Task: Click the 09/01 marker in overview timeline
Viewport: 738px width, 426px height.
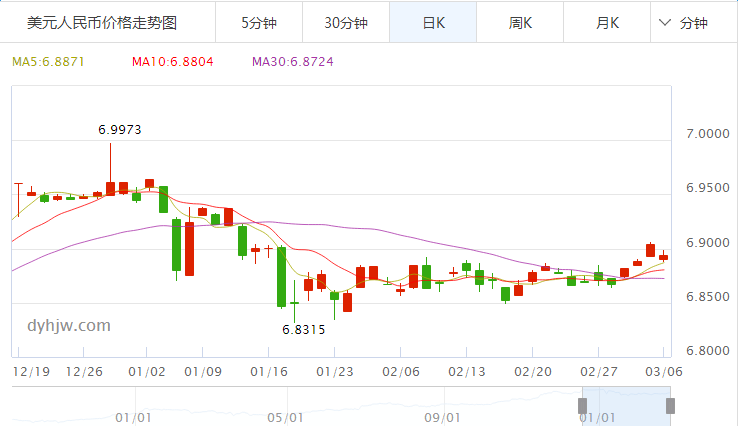Action: 442,418
